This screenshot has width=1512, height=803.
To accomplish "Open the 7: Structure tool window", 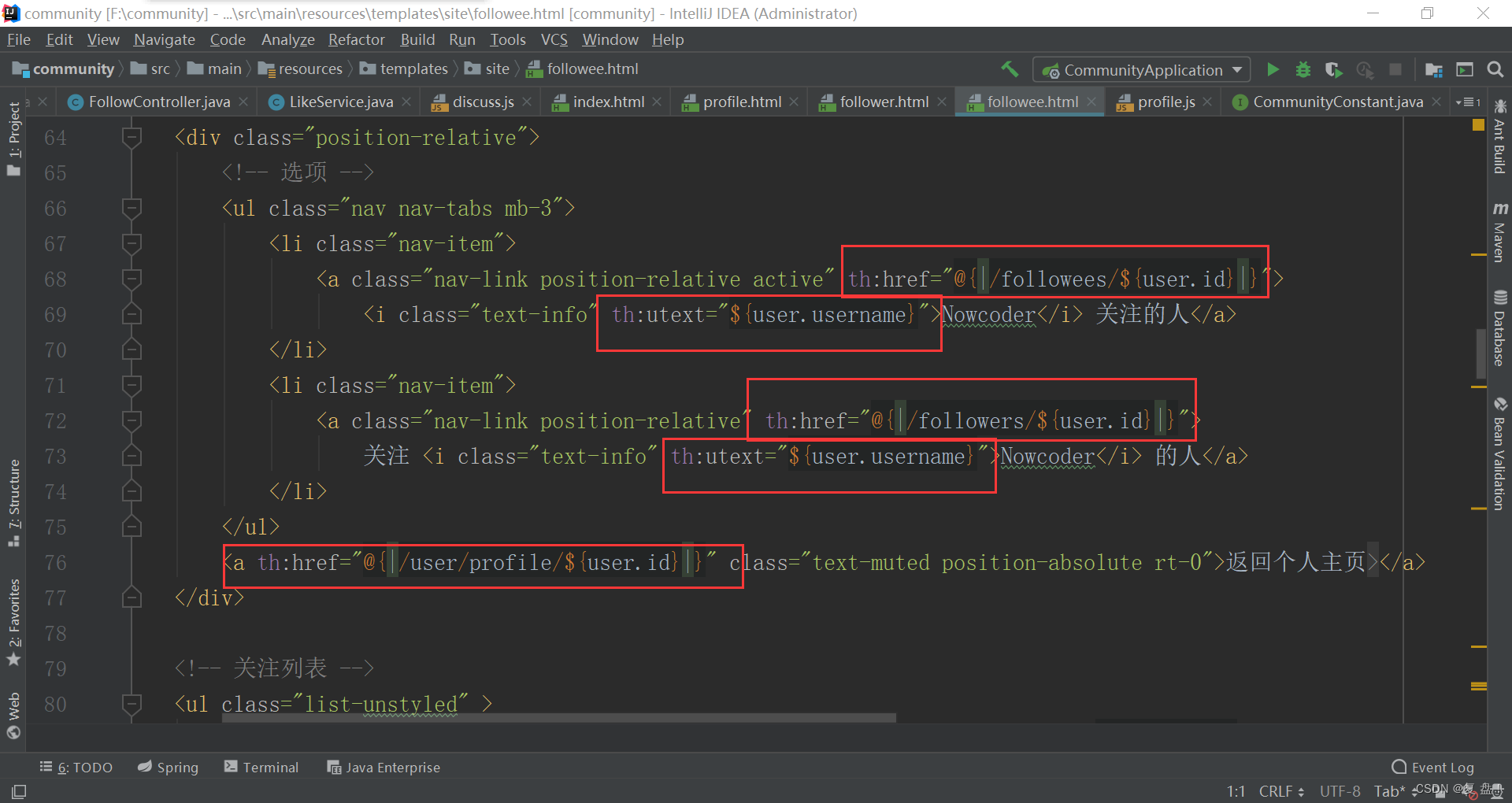I will (13, 502).
